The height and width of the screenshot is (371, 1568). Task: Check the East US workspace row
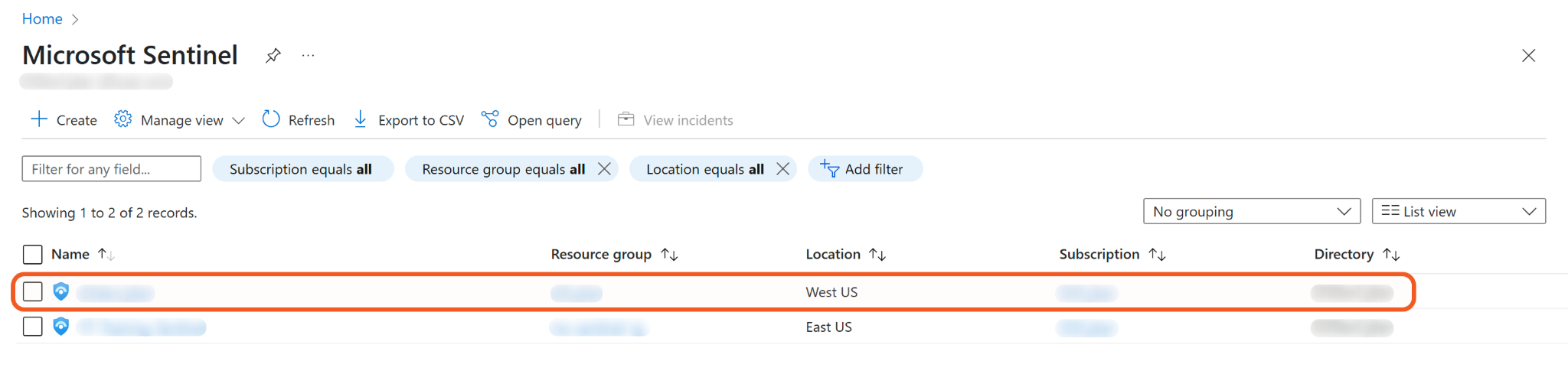point(33,327)
